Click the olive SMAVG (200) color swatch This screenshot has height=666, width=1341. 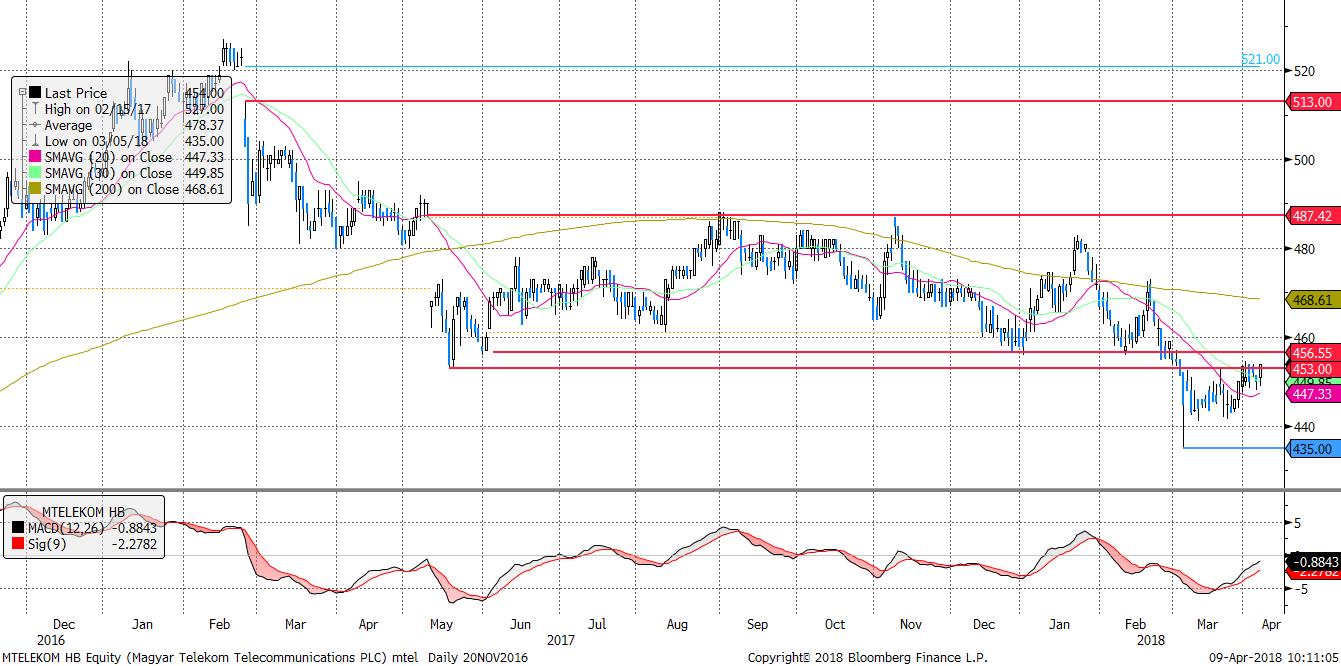point(35,189)
